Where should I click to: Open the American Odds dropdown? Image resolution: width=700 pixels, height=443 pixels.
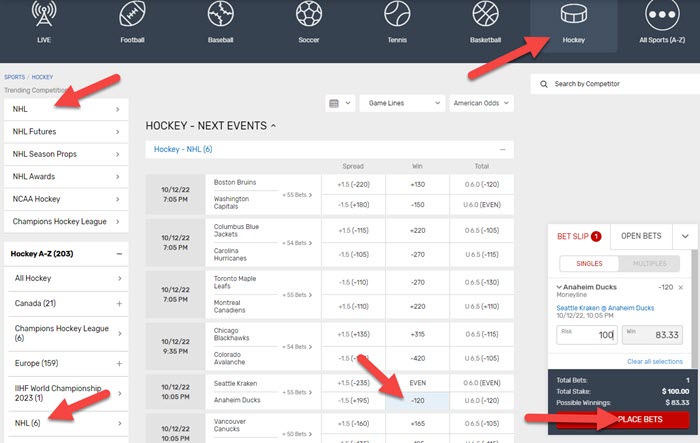(x=480, y=103)
